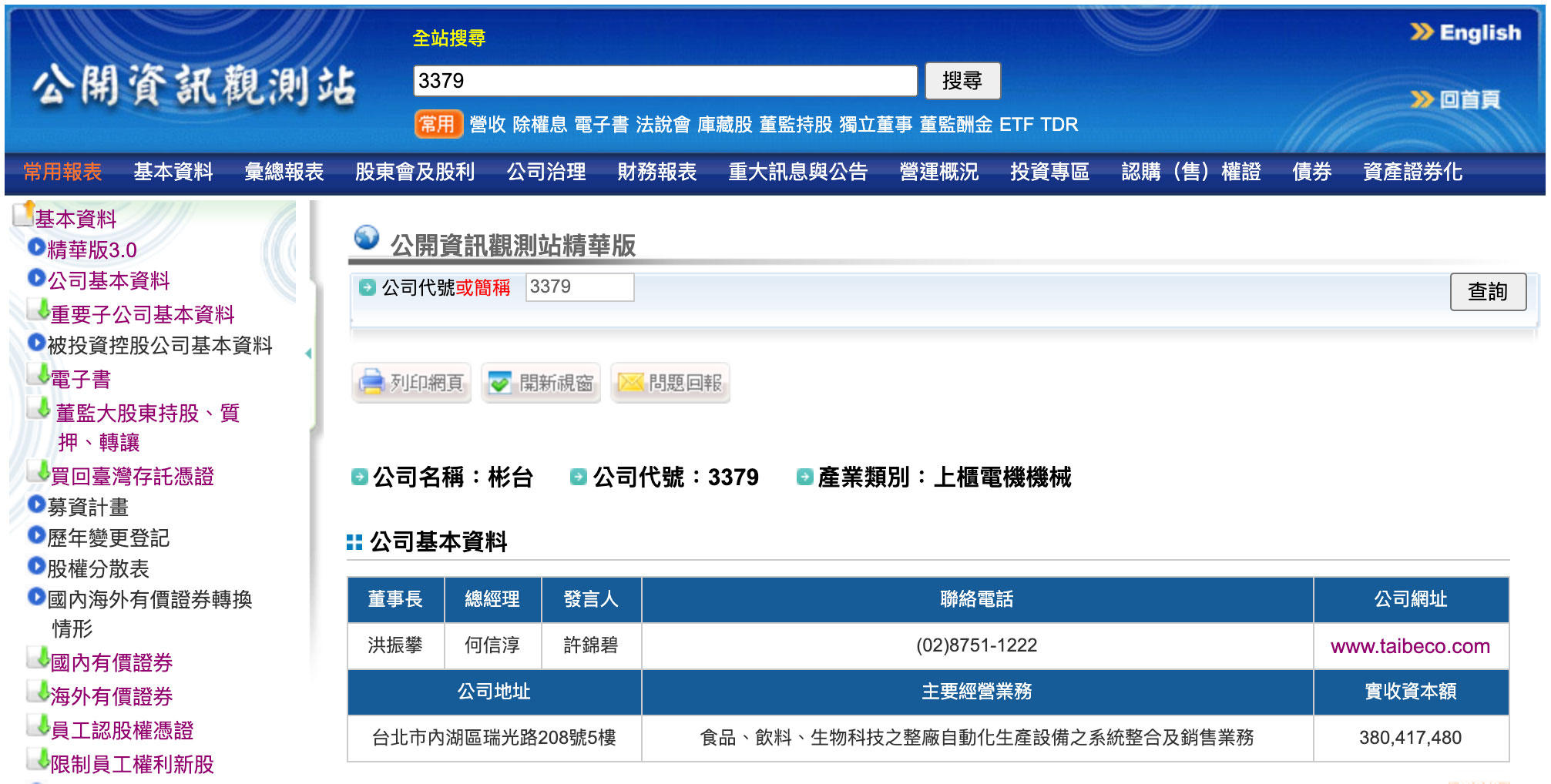
Task: Select 公司基本資料 in the sidebar
Action: (109, 281)
